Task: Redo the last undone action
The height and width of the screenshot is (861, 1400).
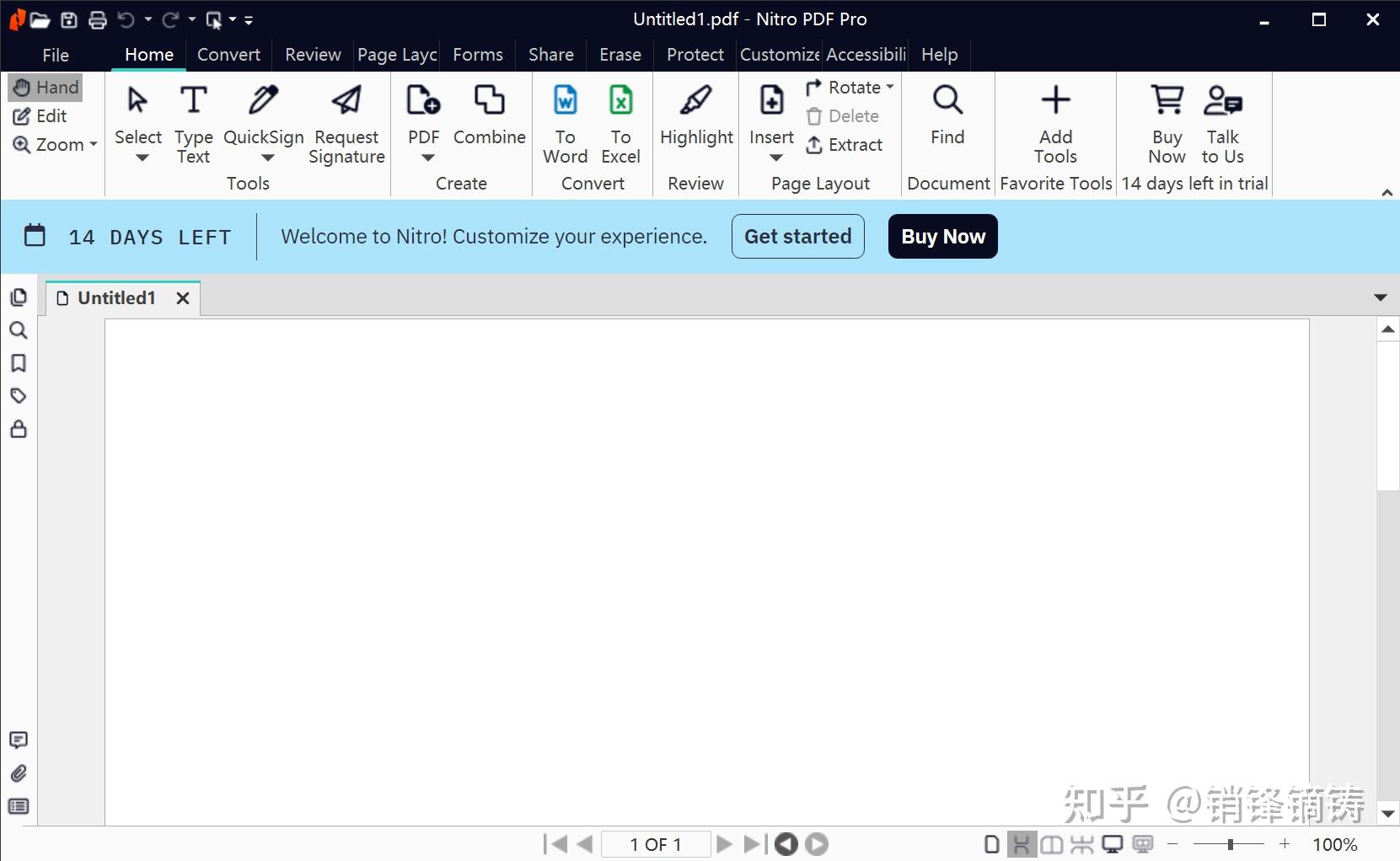Action: click(171, 19)
